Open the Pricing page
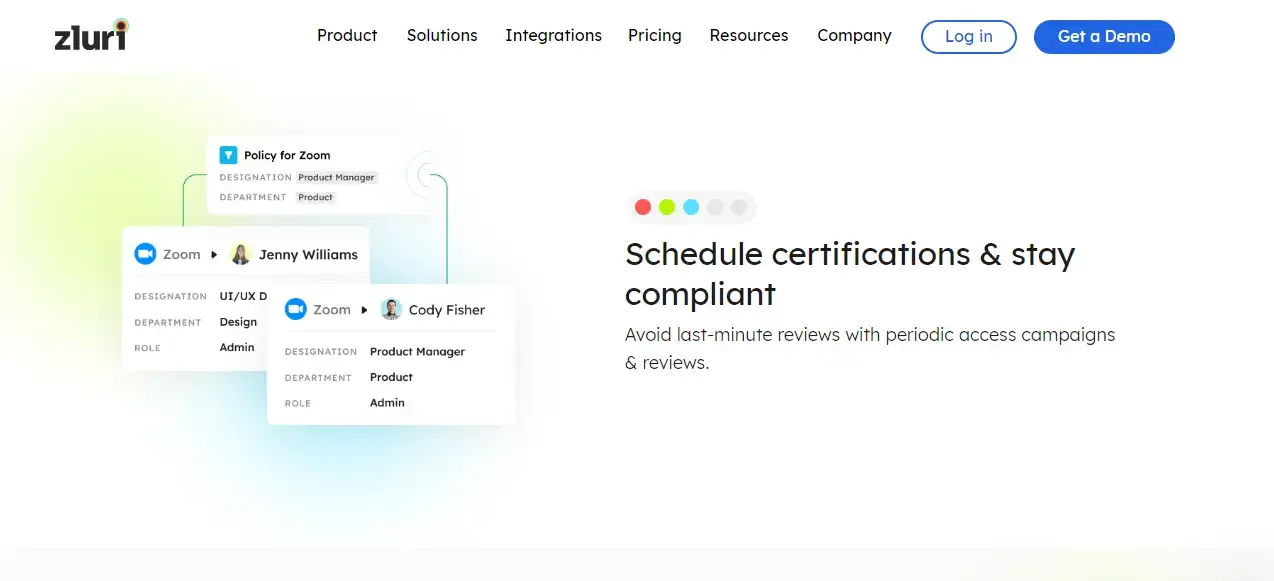This screenshot has height=581, width=1274. click(655, 35)
